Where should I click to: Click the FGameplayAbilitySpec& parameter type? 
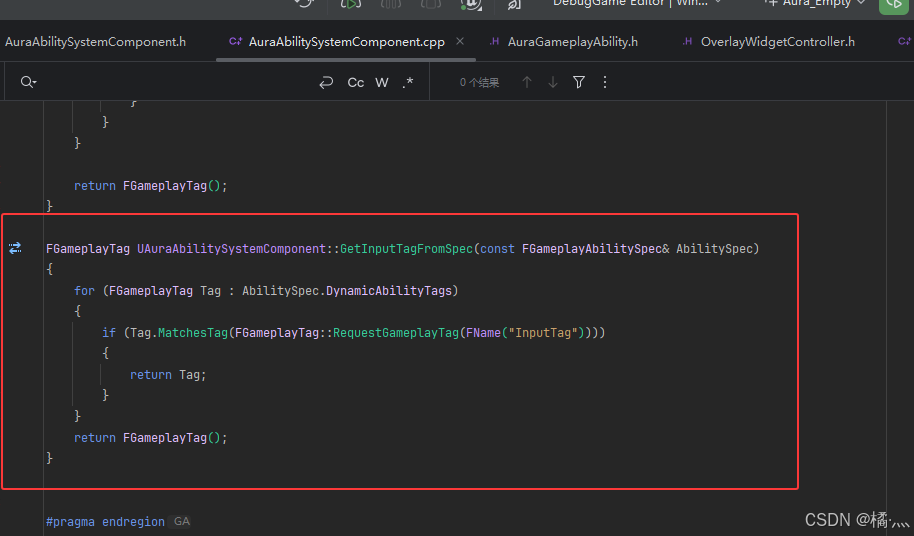coord(596,249)
